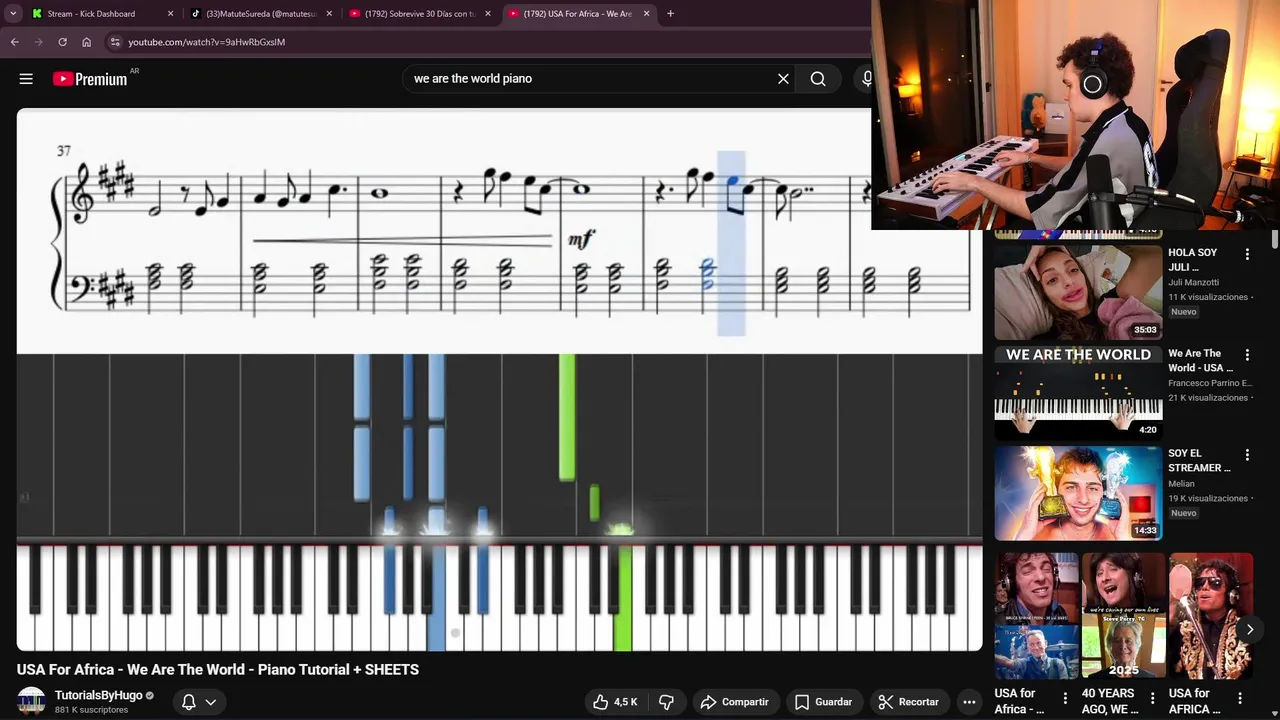Close the USA For Africa tab
Screen dimensions: 1280x720
pos(646,14)
